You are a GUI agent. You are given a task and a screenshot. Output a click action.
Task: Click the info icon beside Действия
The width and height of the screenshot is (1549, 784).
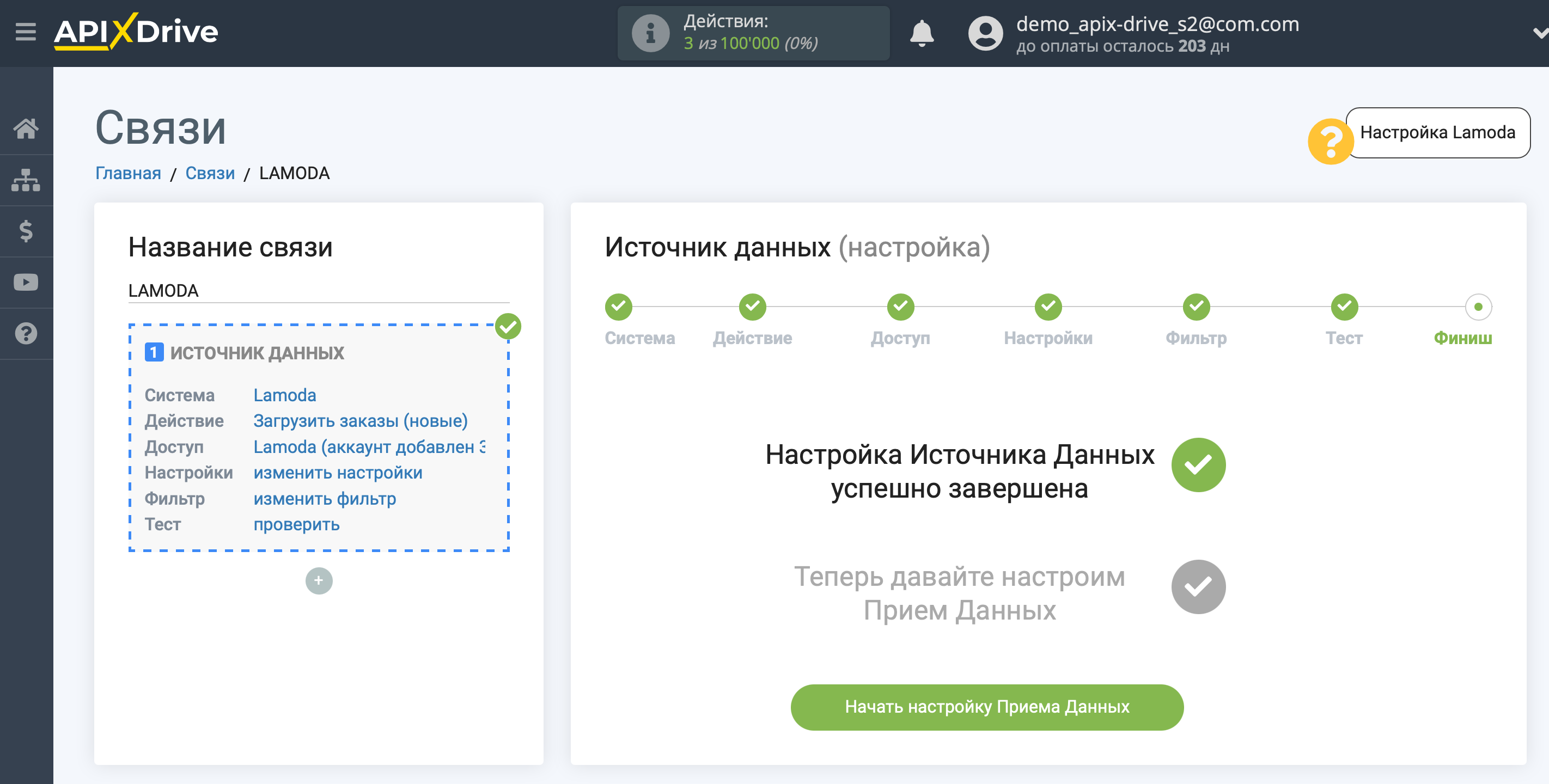[651, 33]
